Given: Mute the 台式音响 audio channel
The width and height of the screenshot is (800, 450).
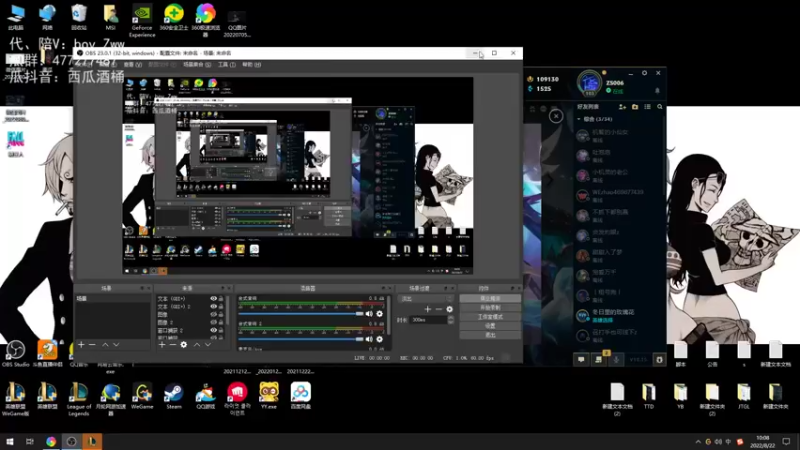Looking at the screenshot, I should tap(369, 314).
